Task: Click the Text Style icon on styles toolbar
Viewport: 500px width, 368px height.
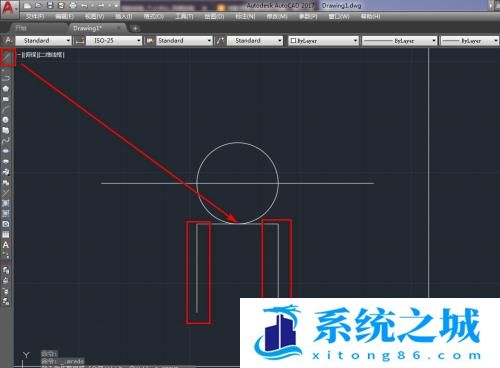Action: coord(8,41)
